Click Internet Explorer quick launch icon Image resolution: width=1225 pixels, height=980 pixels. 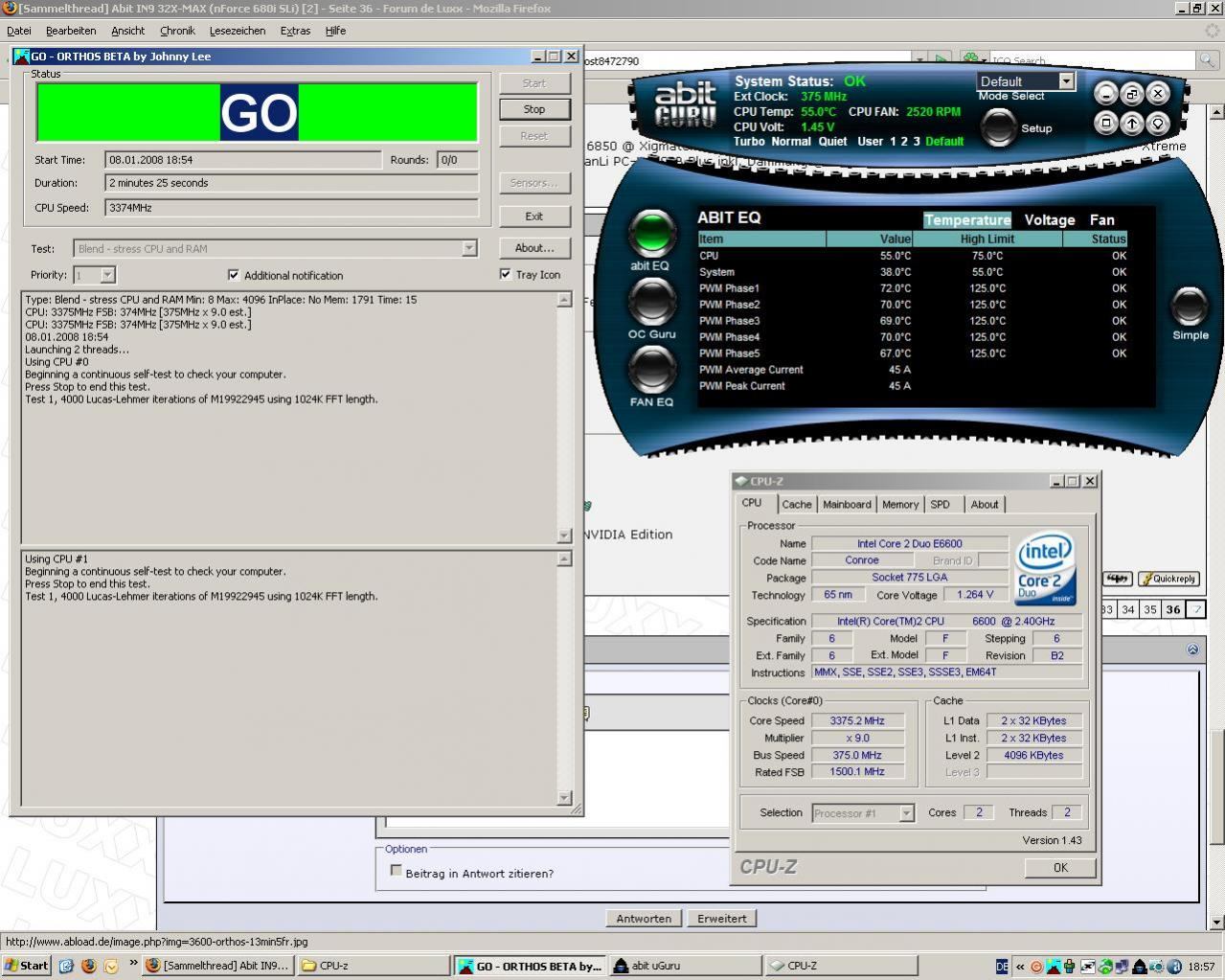point(66,966)
